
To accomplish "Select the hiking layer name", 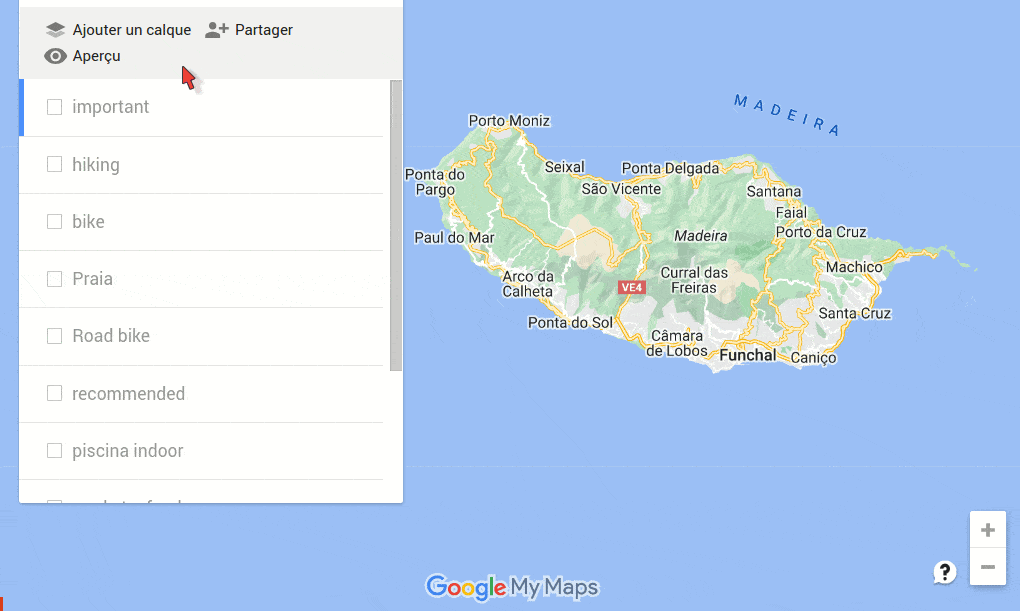I will (x=96, y=165).
